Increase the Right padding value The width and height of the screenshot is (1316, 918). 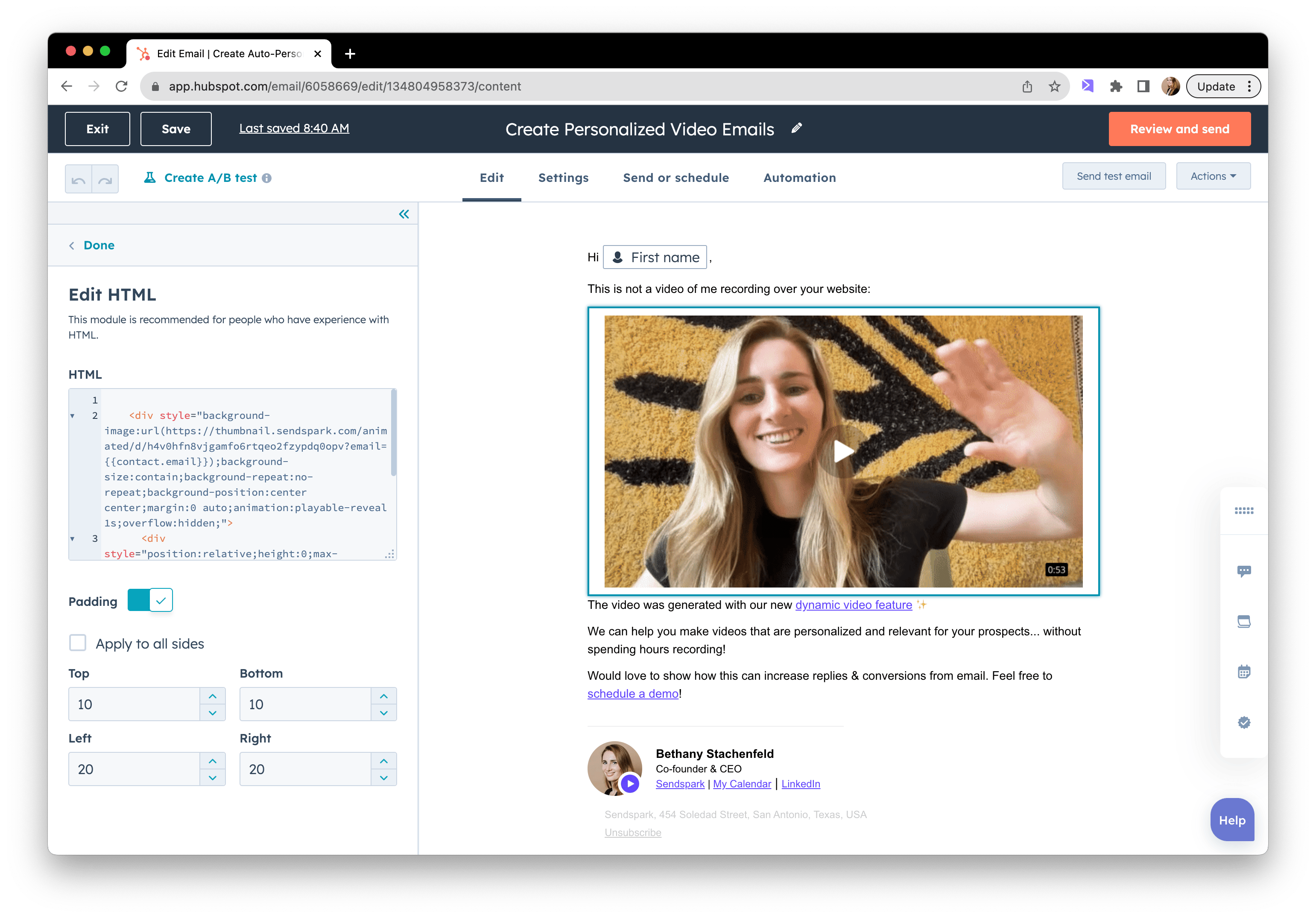(383, 760)
